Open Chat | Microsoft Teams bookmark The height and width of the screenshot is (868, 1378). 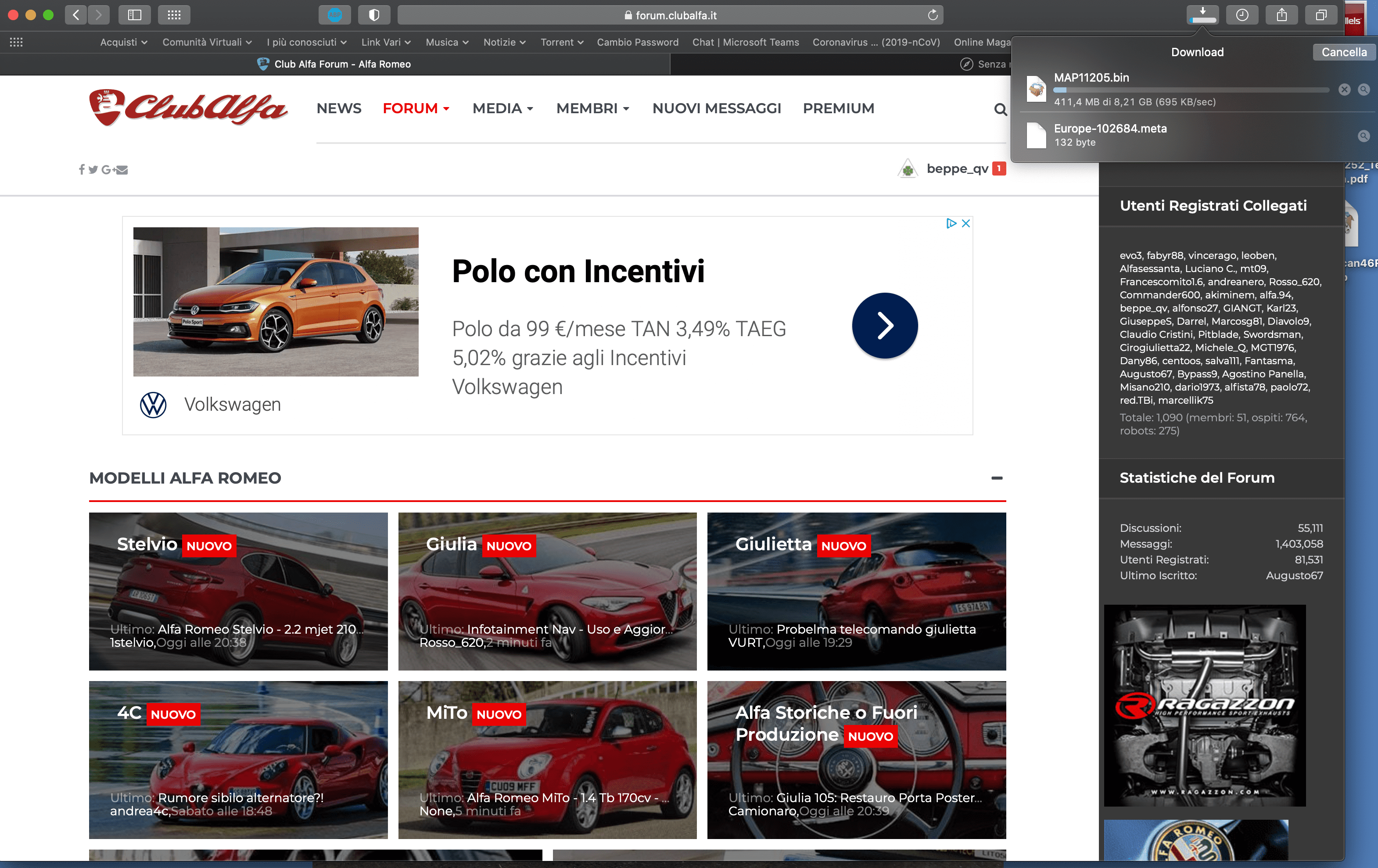pos(745,42)
